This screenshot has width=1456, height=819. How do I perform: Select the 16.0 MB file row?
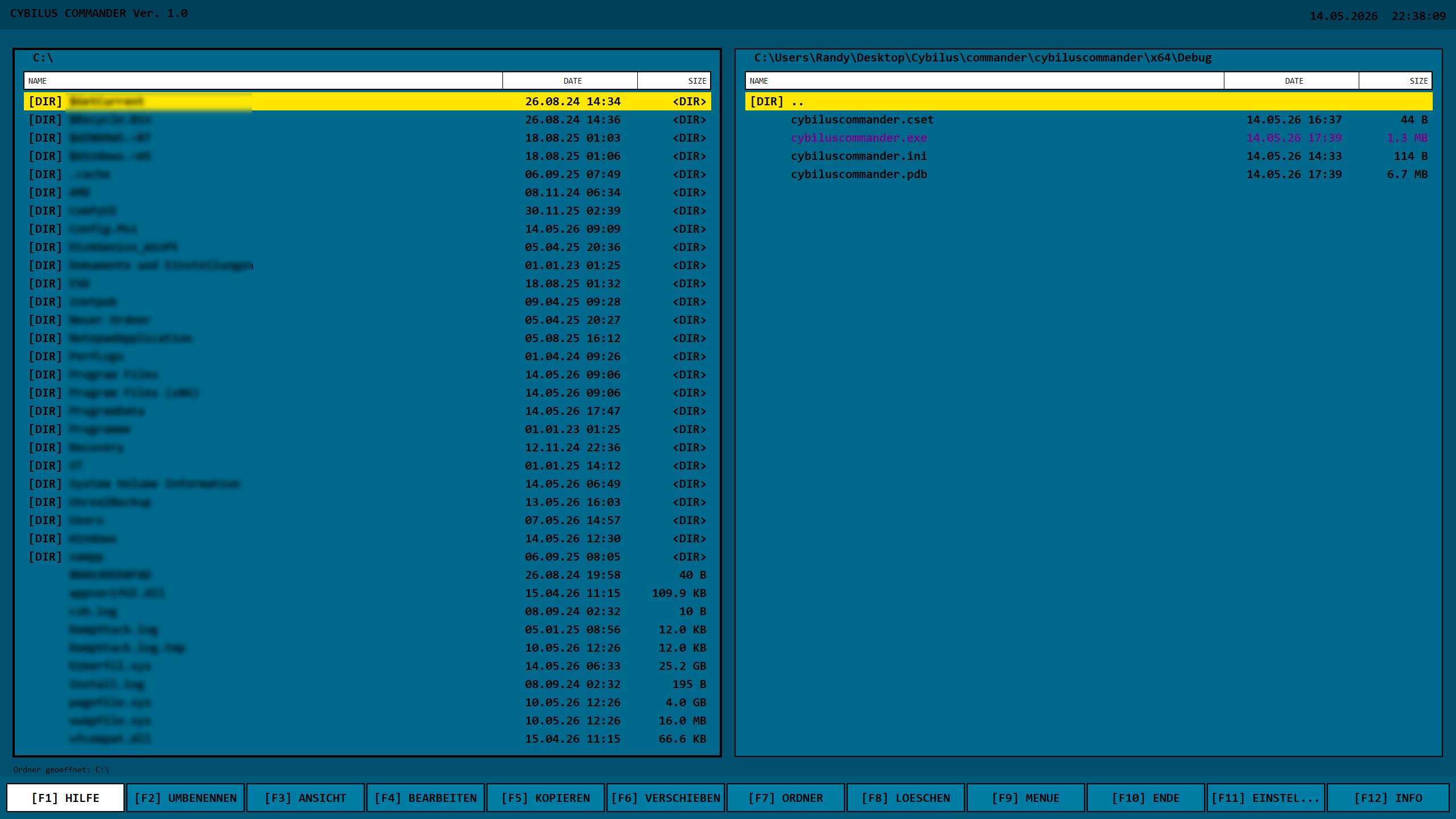pyautogui.click(x=368, y=721)
